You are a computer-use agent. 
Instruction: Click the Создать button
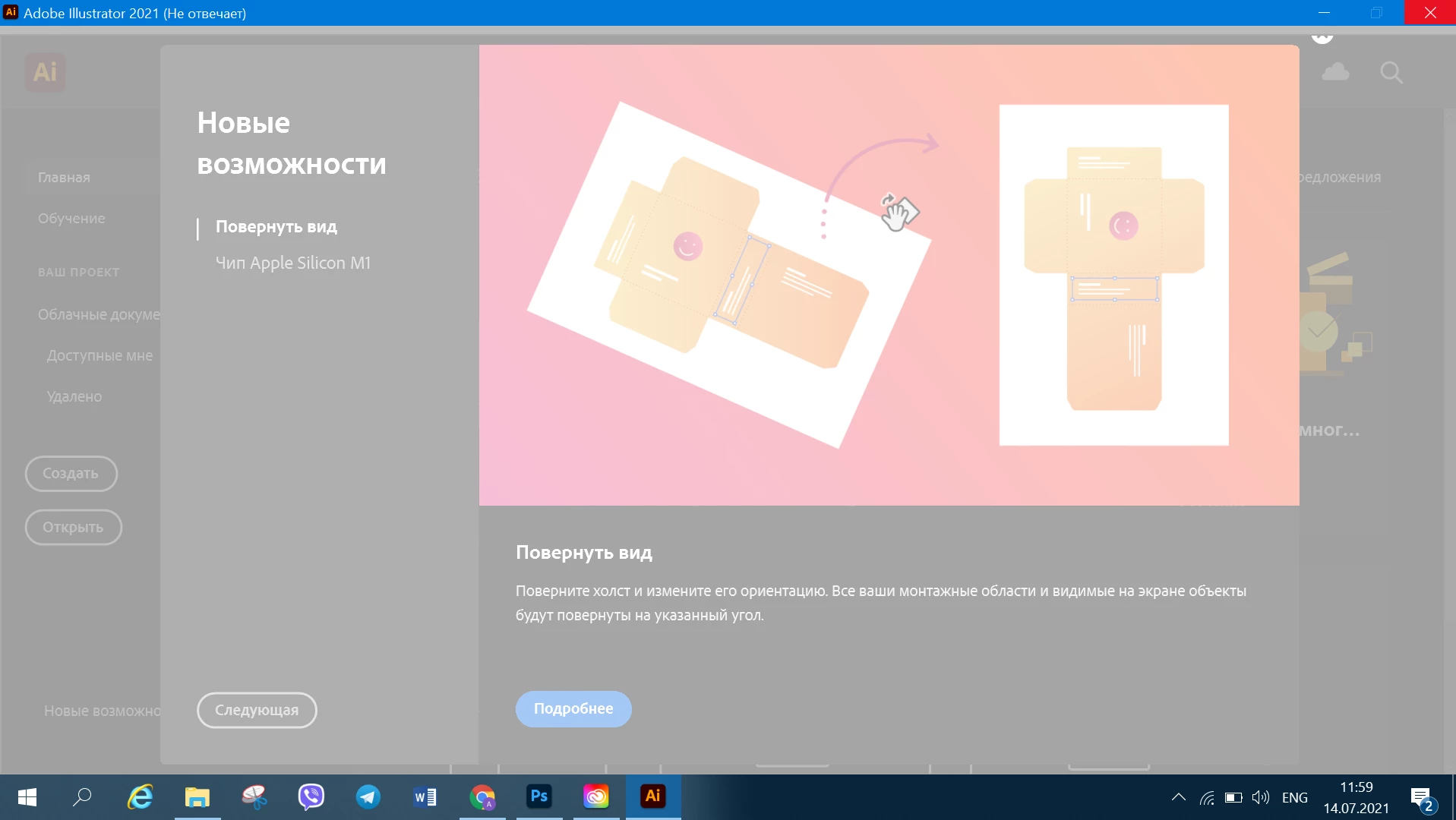coord(71,474)
